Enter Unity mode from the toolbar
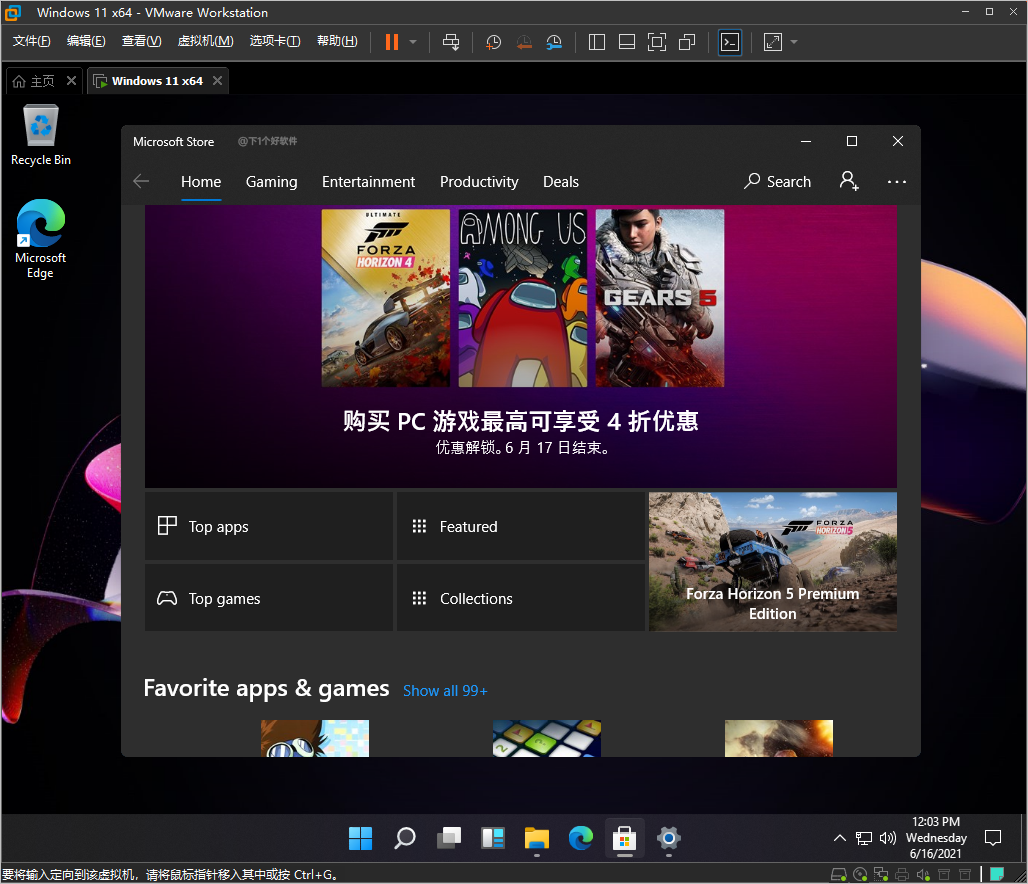The width and height of the screenshot is (1028, 884). [x=686, y=42]
